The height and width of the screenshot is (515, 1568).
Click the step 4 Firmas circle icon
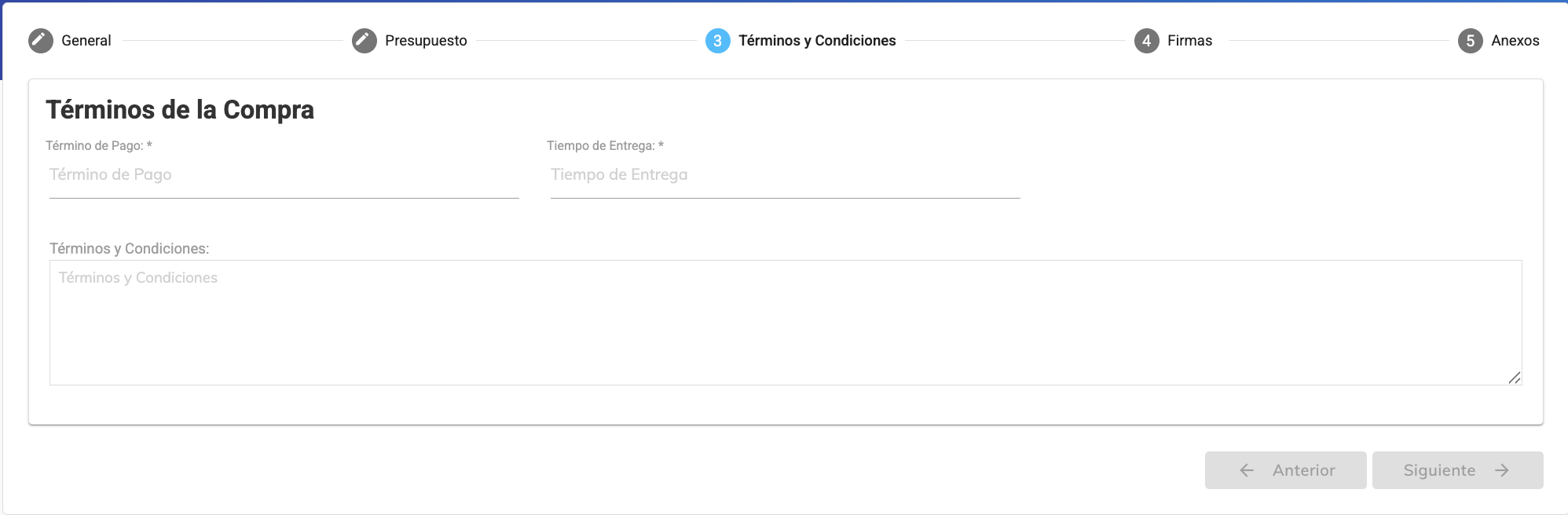click(1147, 41)
